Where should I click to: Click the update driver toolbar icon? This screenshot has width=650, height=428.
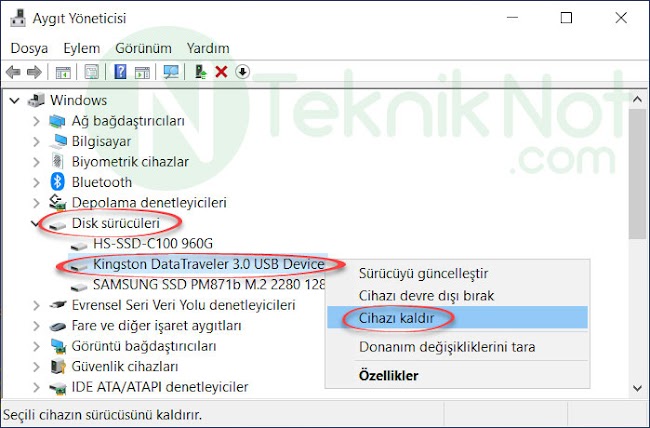click(x=201, y=72)
